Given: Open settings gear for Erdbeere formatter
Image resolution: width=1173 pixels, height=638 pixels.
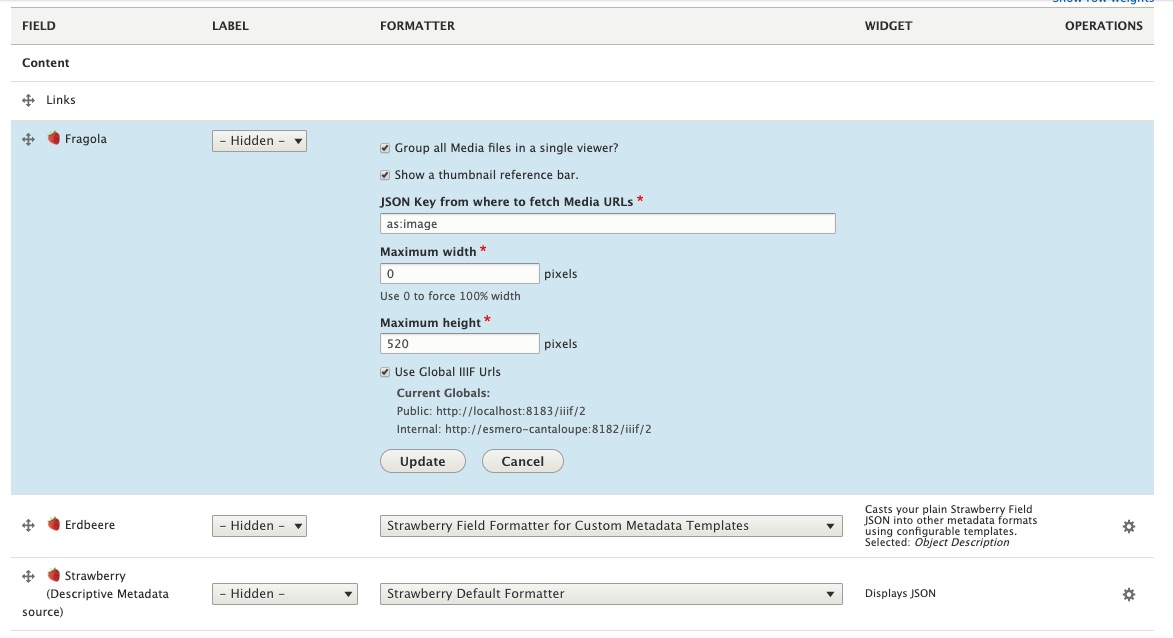Looking at the screenshot, I should [1128, 526].
